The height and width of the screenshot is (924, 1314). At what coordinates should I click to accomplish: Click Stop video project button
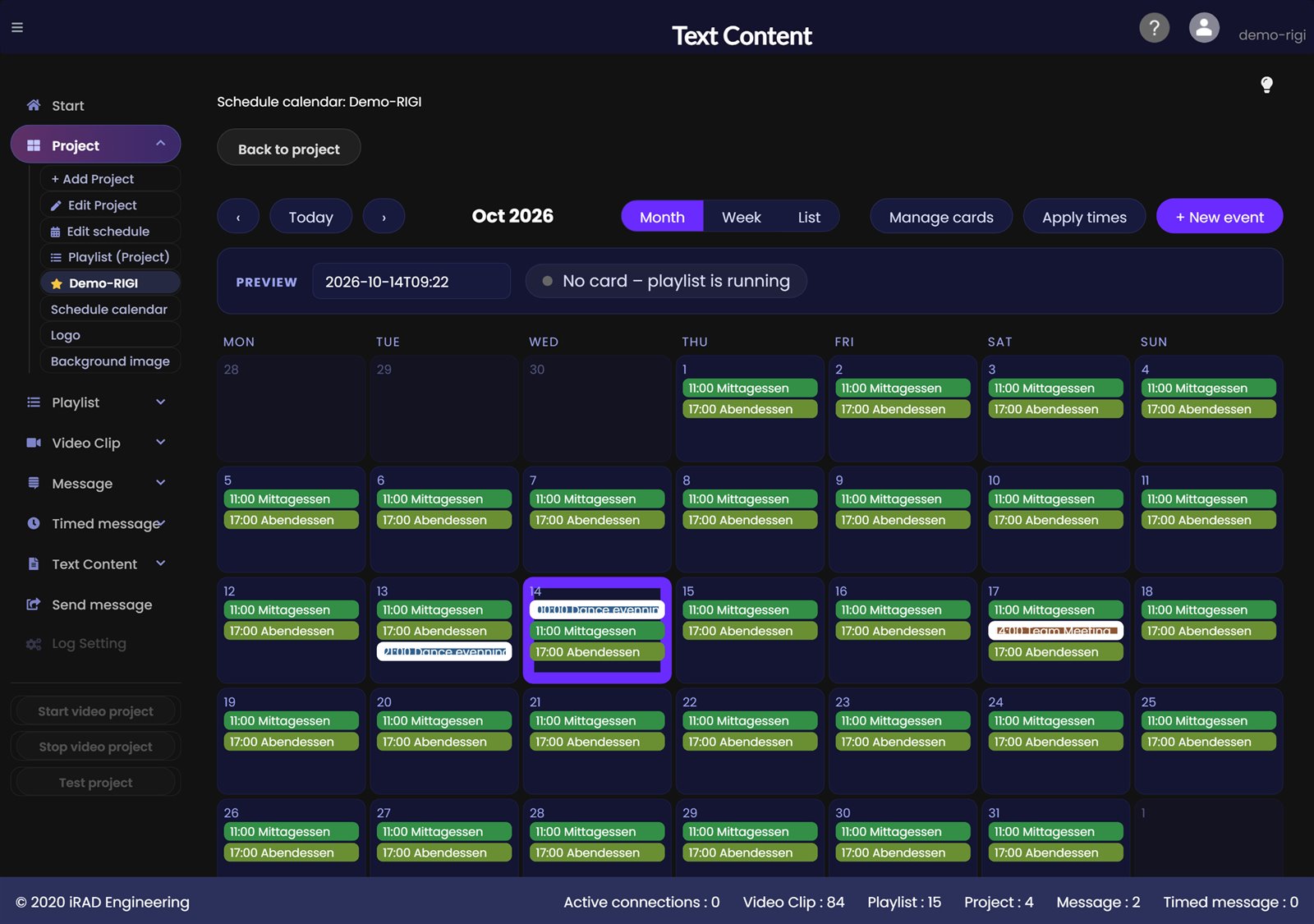pyautogui.click(x=95, y=747)
